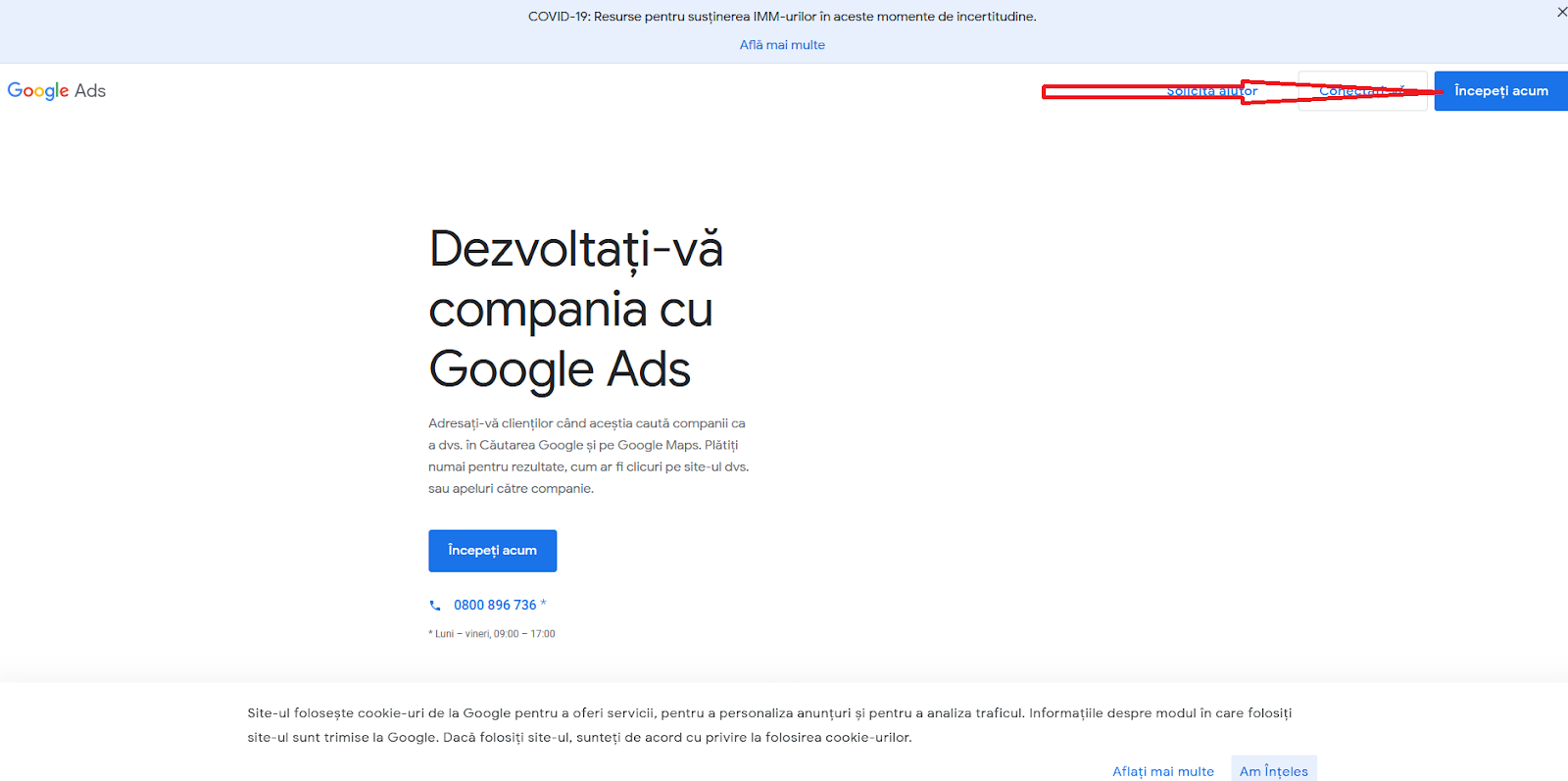Image resolution: width=1568 pixels, height=781 pixels.
Task: Accept cookies with 'Am înțeles'
Action: pyautogui.click(x=1274, y=770)
